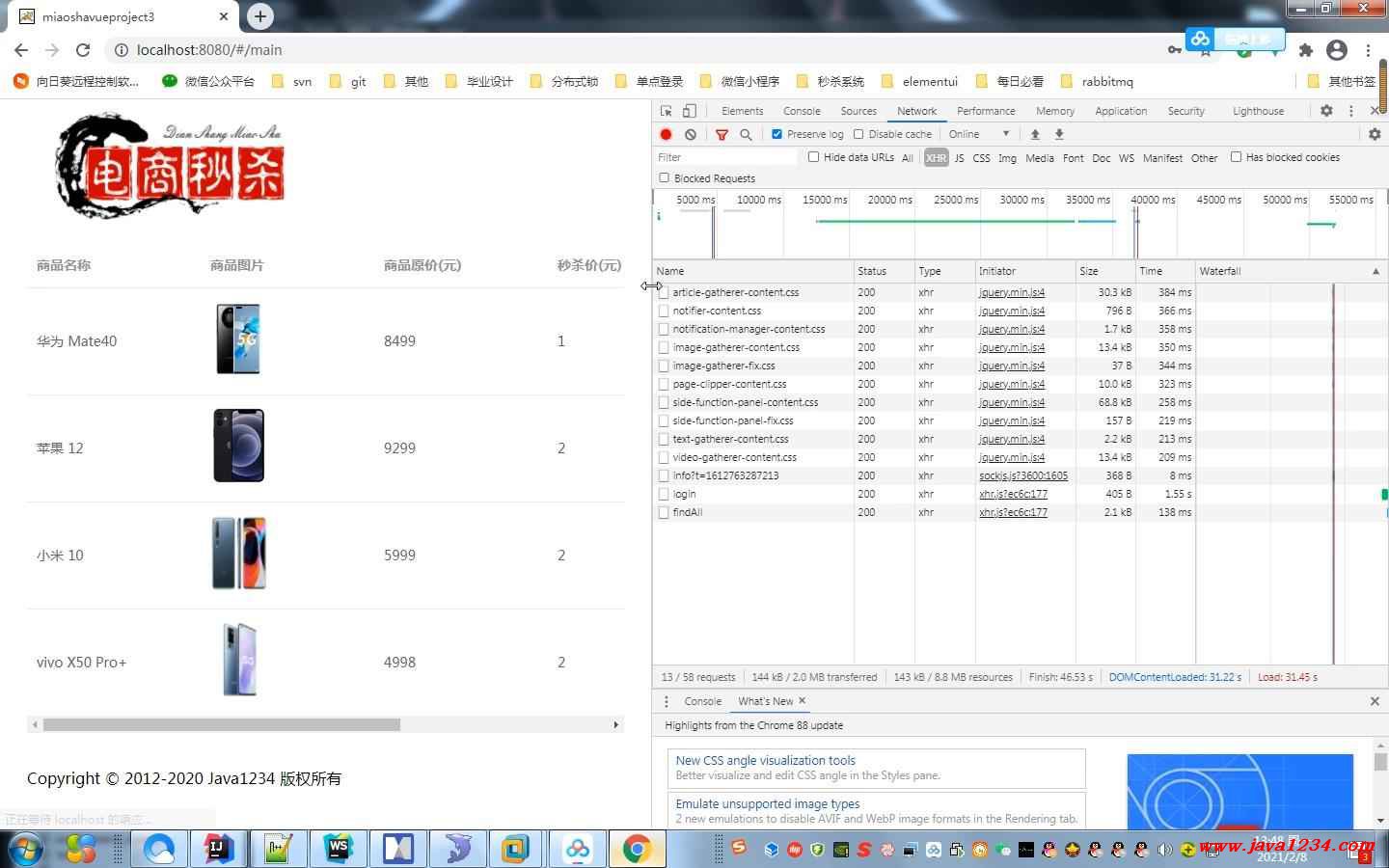1389x868 pixels.
Task: Open the Chrome profile avatar
Action: click(1337, 50)
